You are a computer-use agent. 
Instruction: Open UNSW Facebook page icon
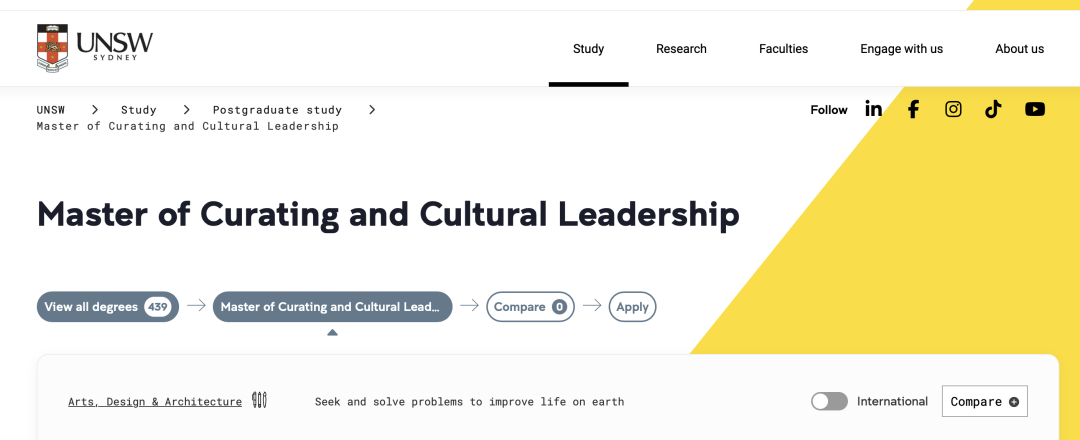(x=913, y=109)
